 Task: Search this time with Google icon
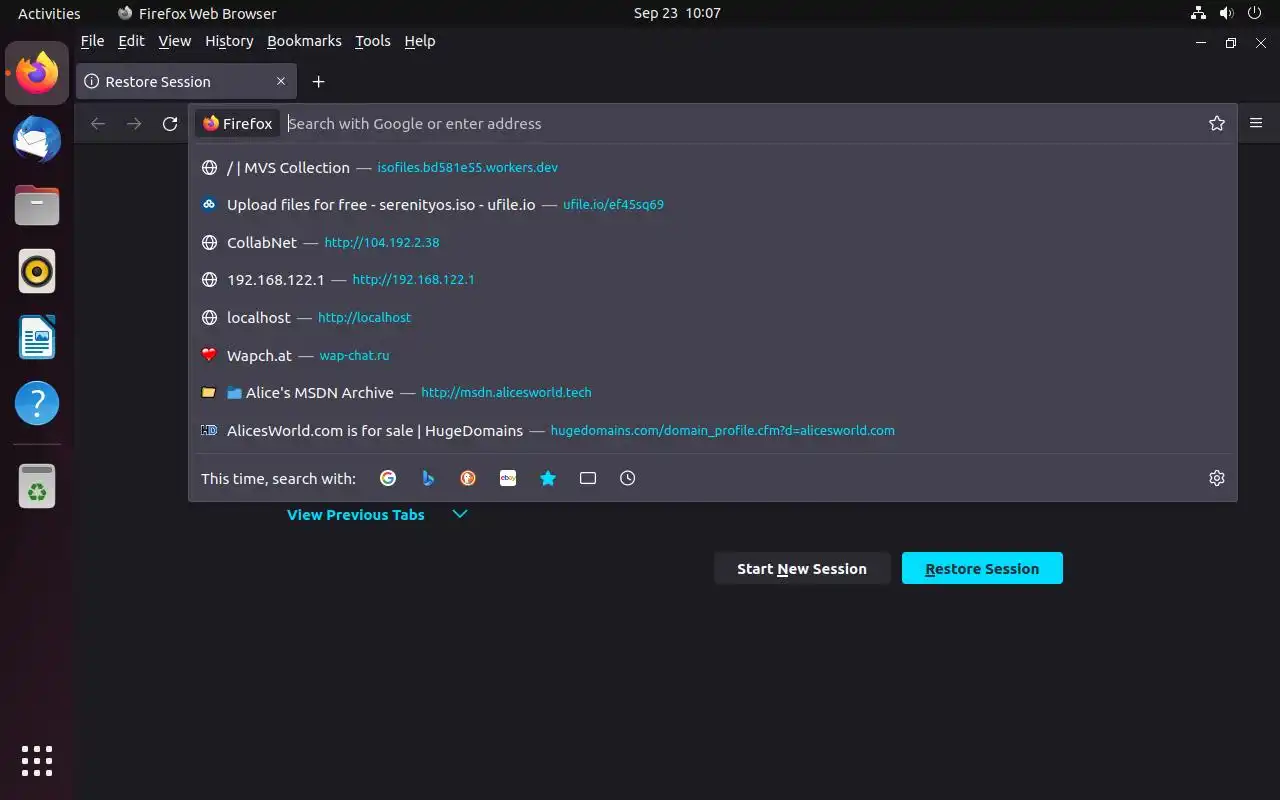[x=388, y=478]
